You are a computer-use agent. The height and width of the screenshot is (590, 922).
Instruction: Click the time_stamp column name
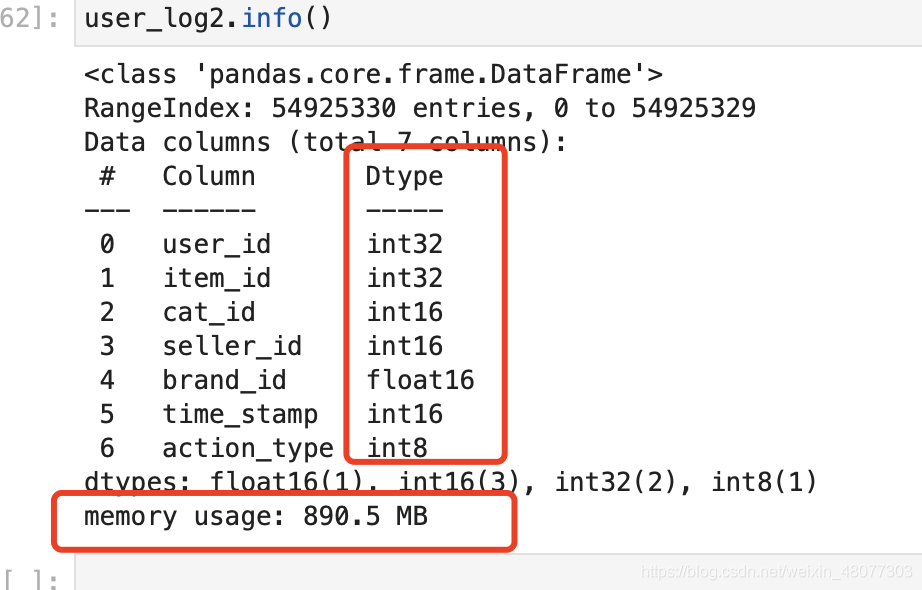coord(240,415)
